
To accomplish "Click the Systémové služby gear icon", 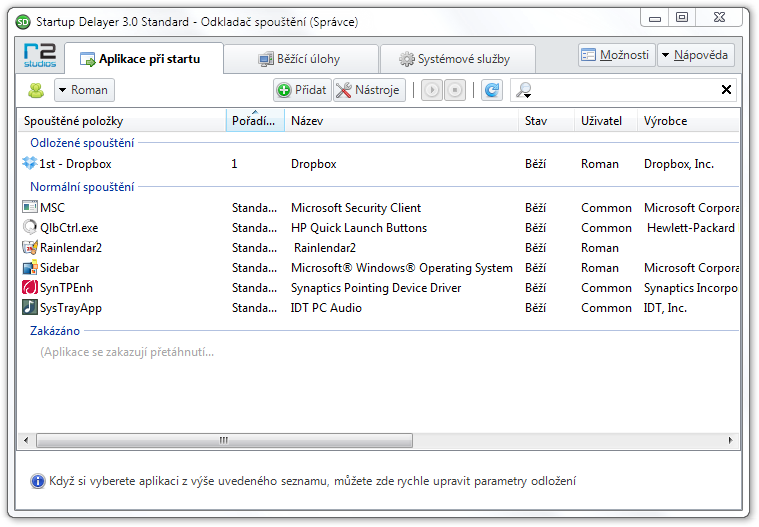I will pyautogui.click(x=407, y=59).
